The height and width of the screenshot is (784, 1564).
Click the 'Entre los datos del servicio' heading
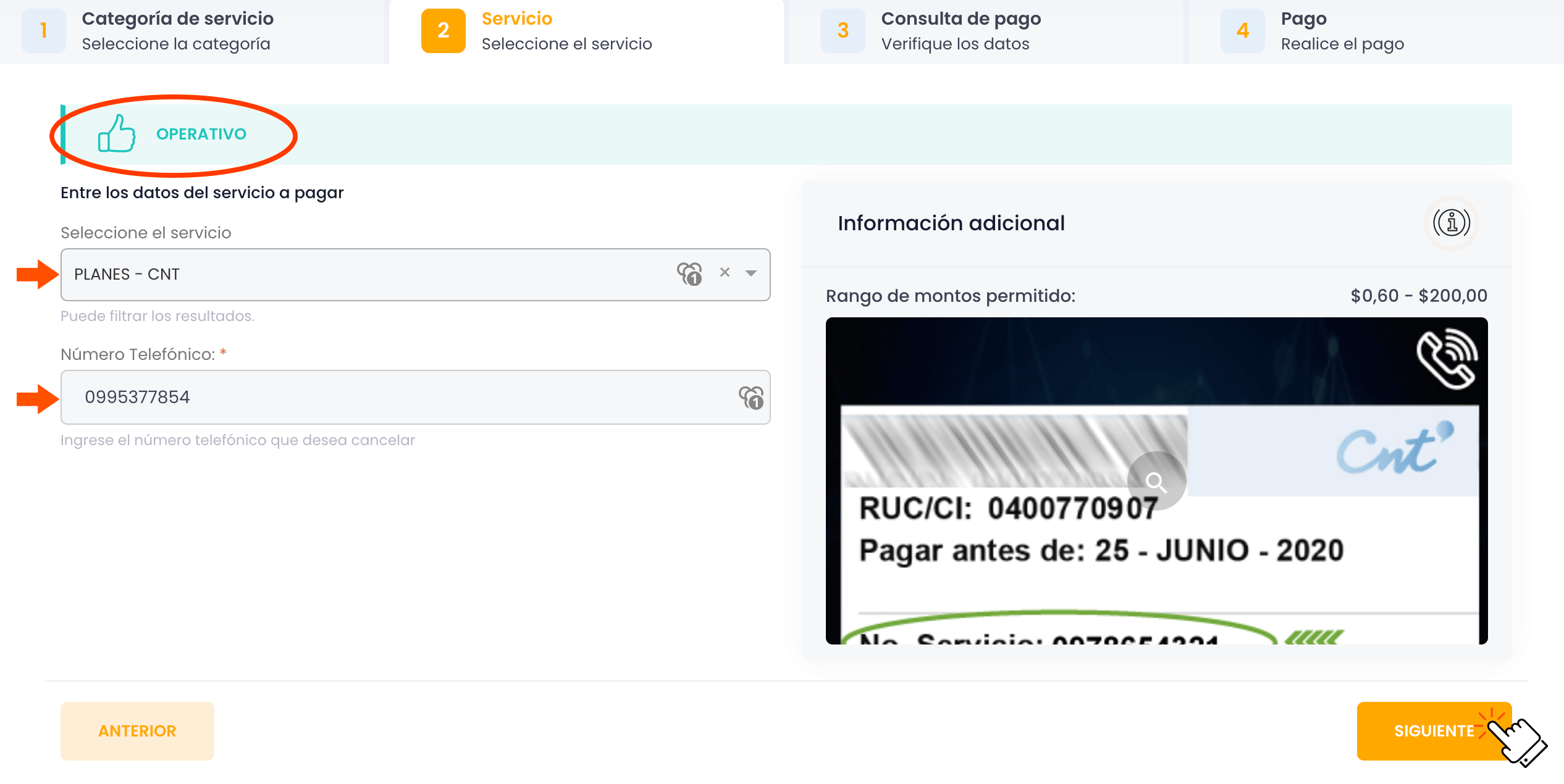(x=202, y=193)
